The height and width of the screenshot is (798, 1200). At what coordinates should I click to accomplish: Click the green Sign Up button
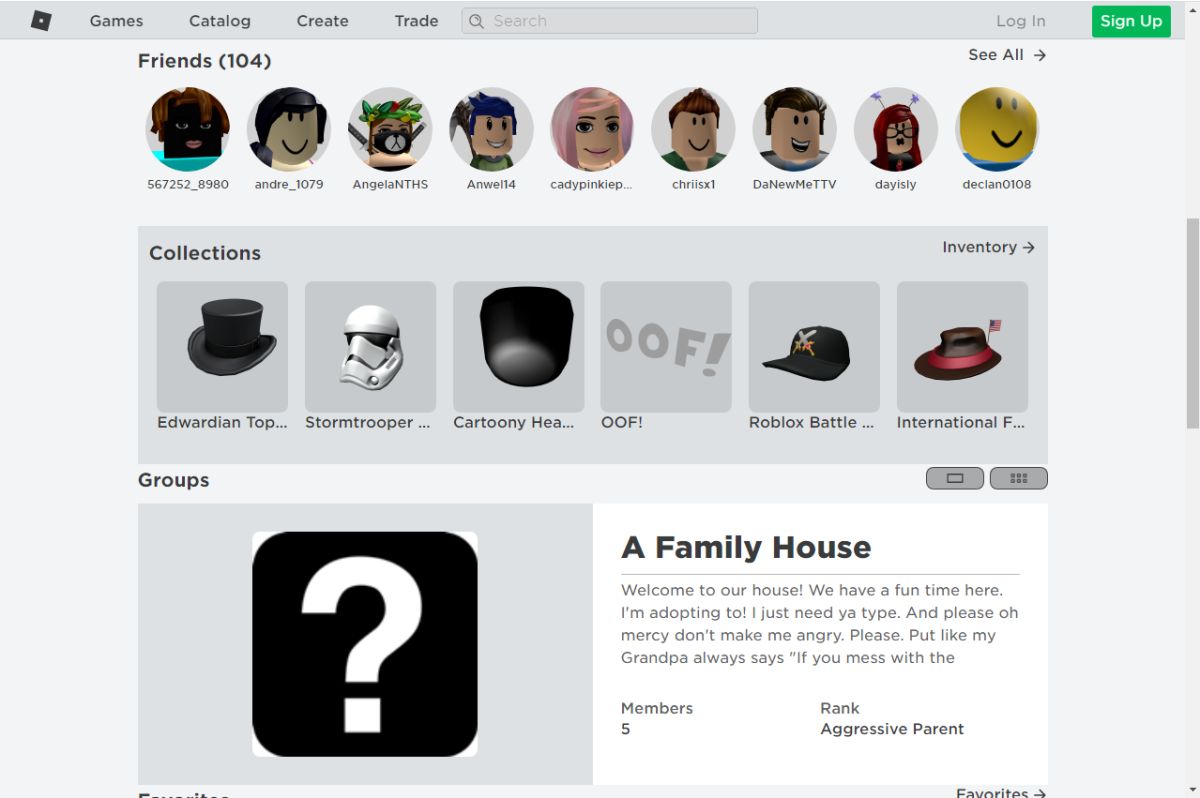click(1131, 20)
